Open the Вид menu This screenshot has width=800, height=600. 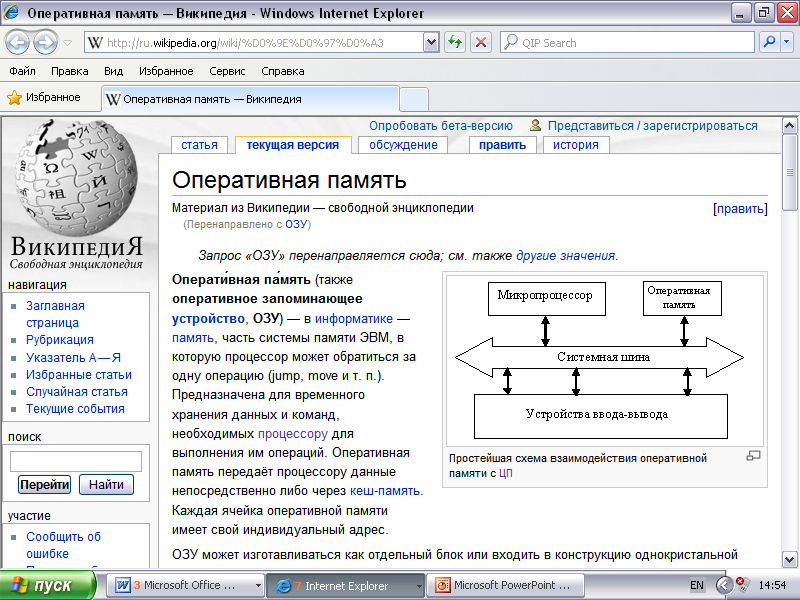pyautogui.click(x=113, y=71)
